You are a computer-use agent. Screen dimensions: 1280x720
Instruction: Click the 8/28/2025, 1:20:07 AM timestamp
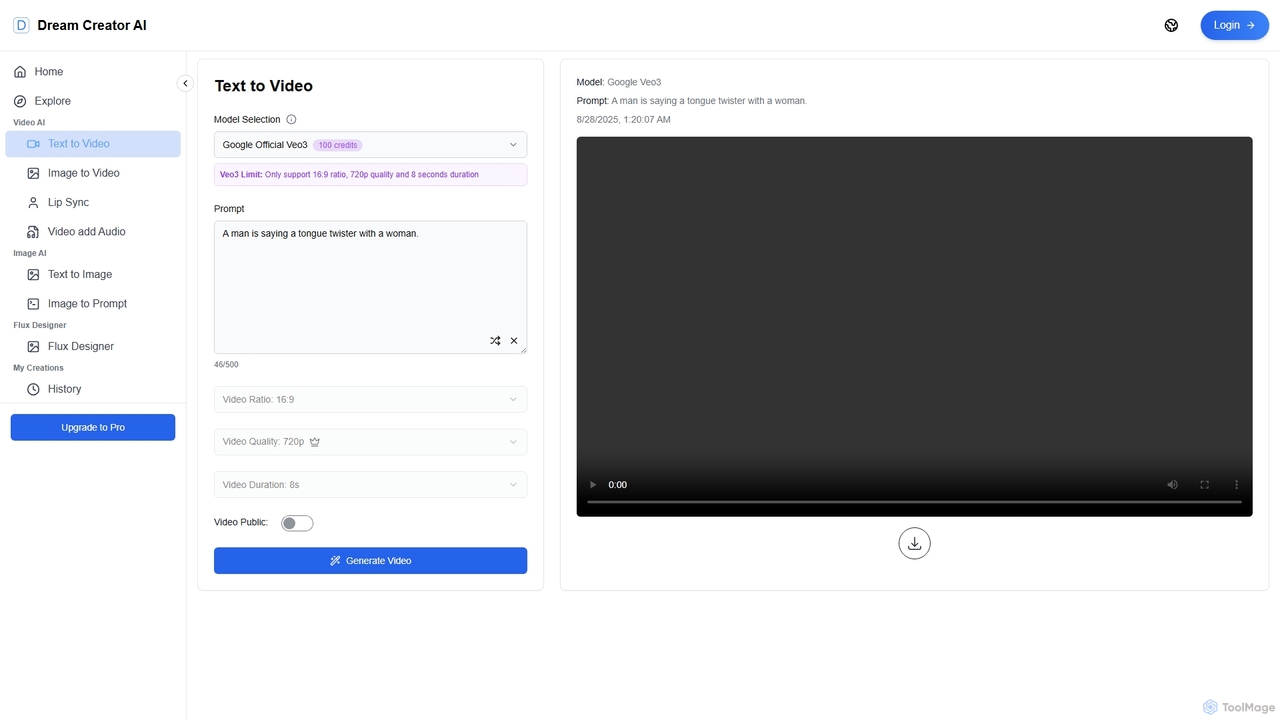[x=624, y=120]
